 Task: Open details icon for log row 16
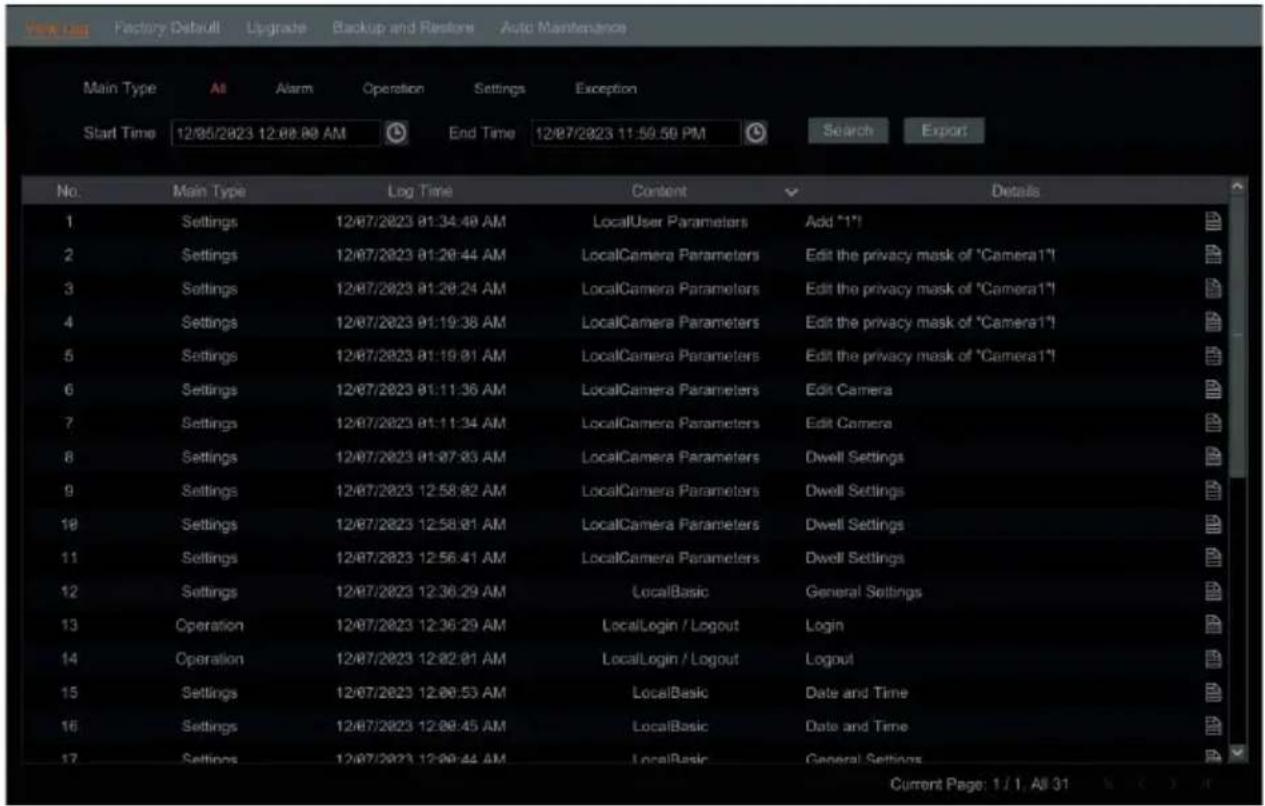pos(1213,726)
